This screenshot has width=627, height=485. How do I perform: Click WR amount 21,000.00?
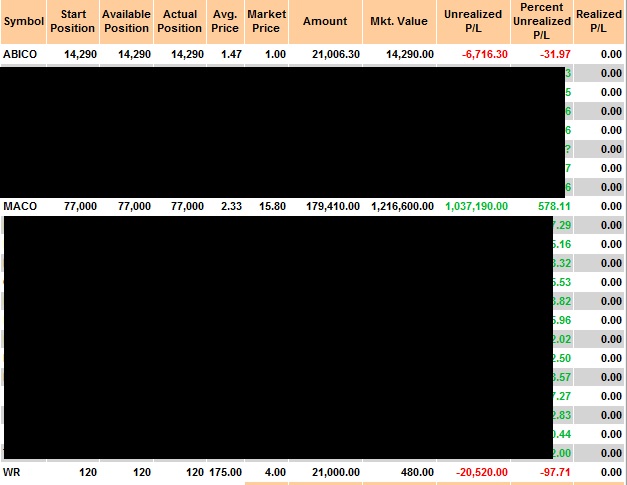point(336,472)
